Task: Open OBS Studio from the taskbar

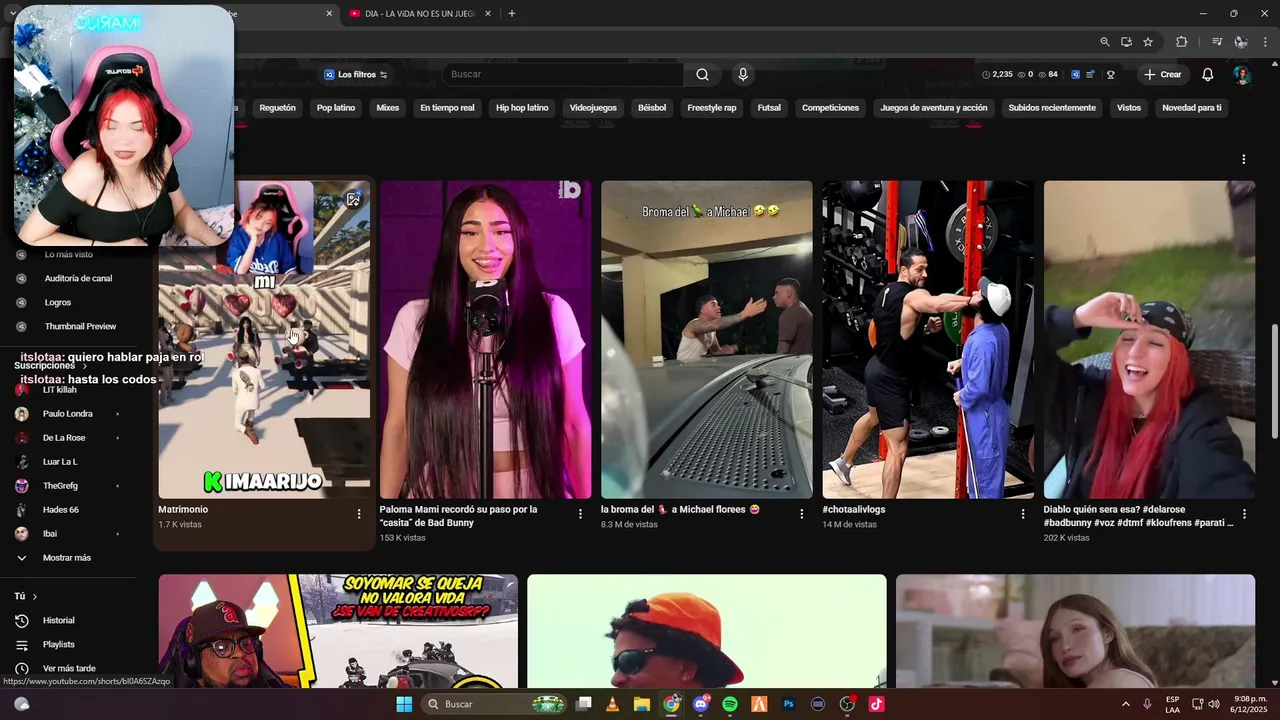Action: [847, 704]
